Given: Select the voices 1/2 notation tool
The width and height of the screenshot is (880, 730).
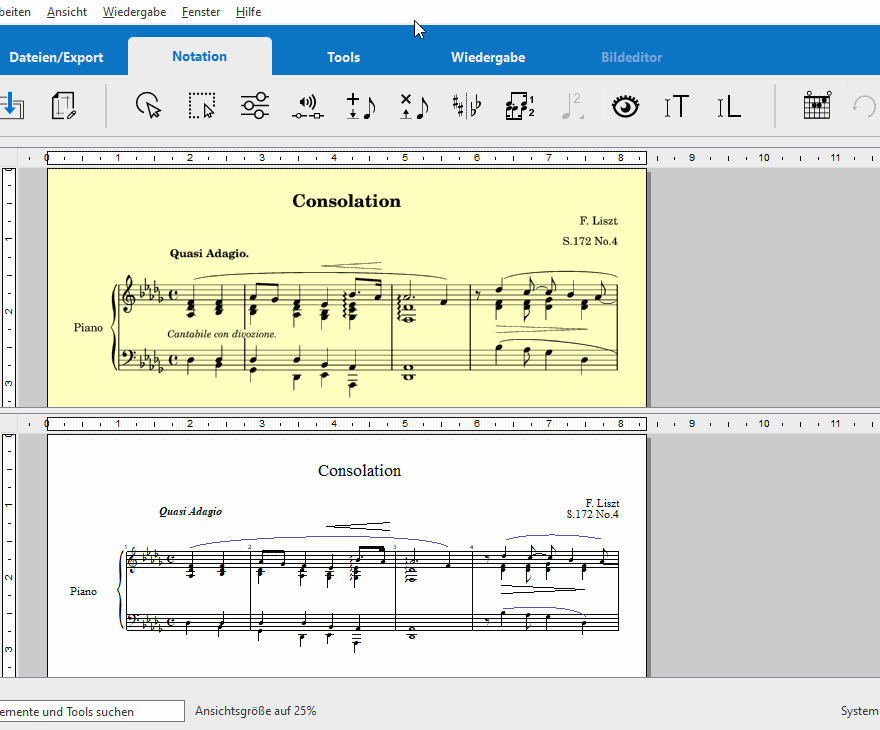Looking at the screenshot, I should pos(520,106).
